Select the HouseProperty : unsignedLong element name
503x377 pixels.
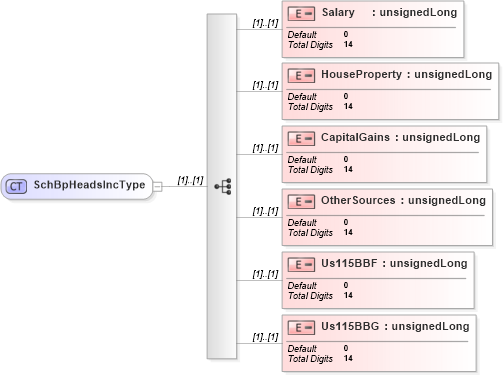[407, 75]
